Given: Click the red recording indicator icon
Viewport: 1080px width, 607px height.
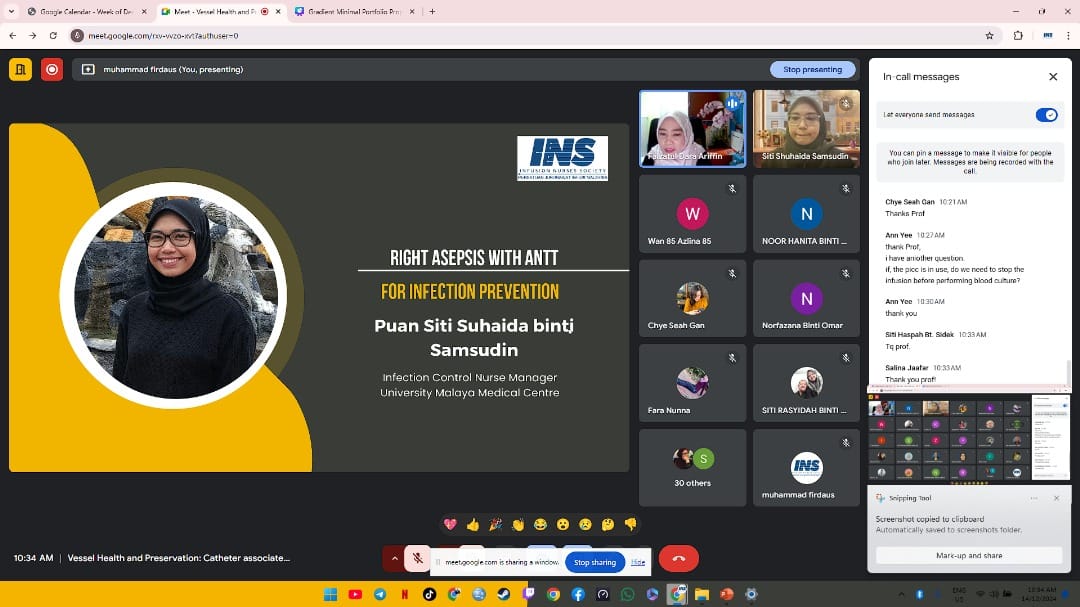Looking at the screenshot, I should [x=52, y=69].
